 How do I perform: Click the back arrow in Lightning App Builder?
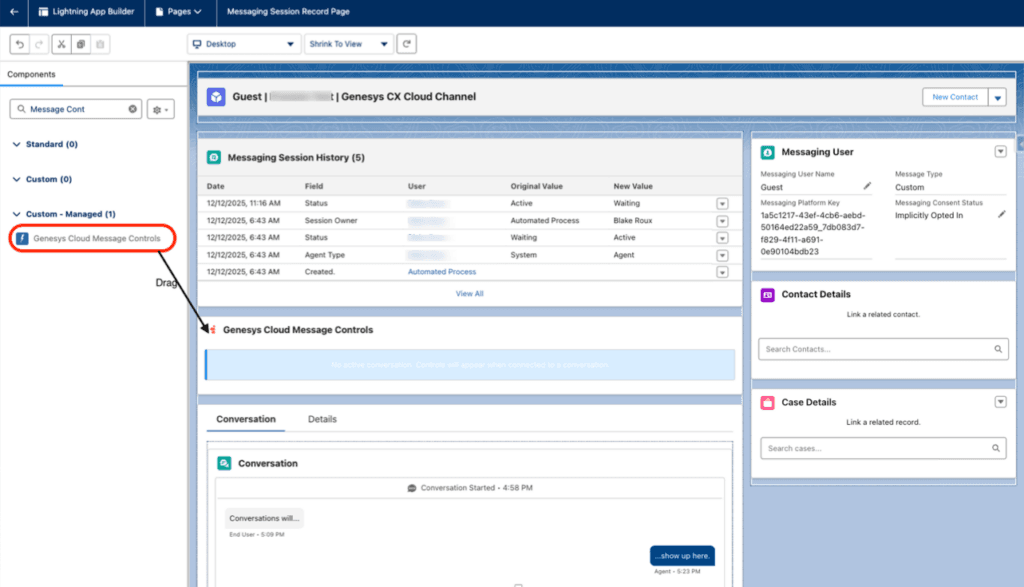pos(14,13)
